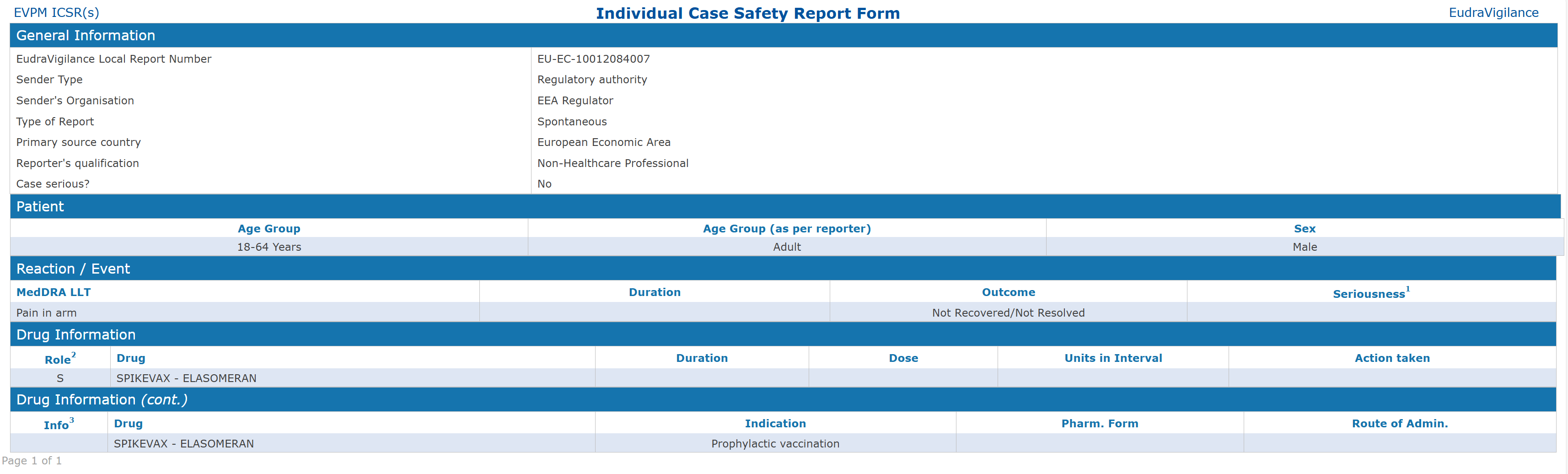Click the Patient section header
Image resolution: width=1568 pixels, height=474 pixels.
(x=785, y=206)
